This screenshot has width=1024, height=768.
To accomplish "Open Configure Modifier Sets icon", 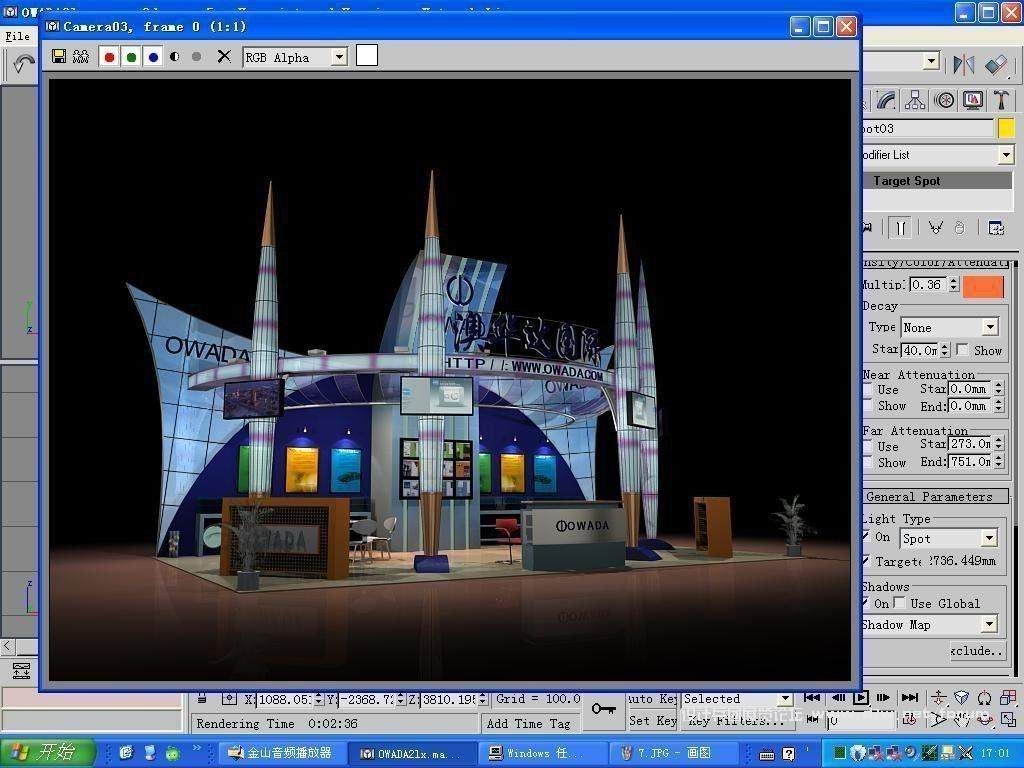I will point(996,228).
